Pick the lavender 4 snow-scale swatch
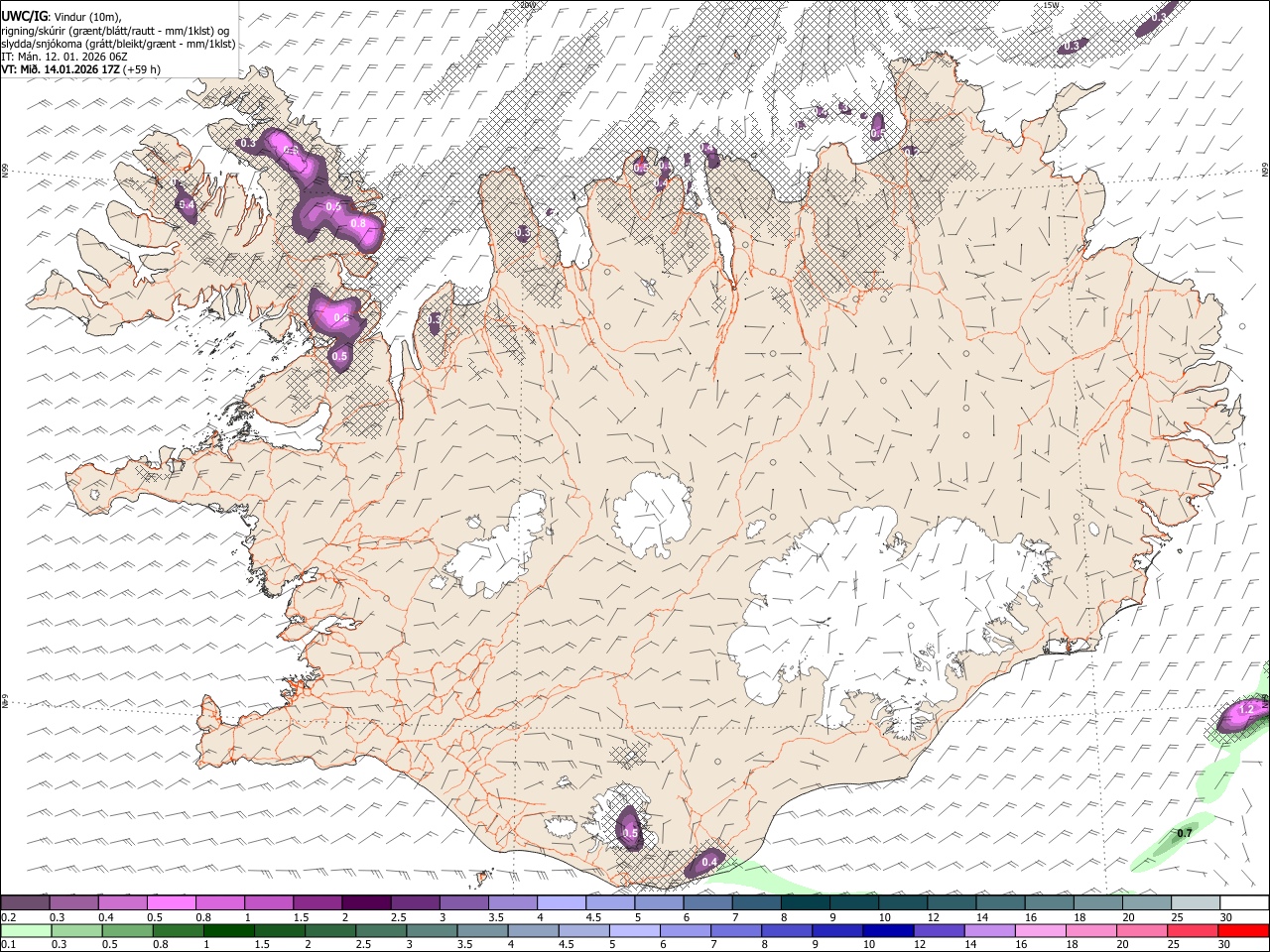This screenshot has height=952, width=1270. point(562,902)
